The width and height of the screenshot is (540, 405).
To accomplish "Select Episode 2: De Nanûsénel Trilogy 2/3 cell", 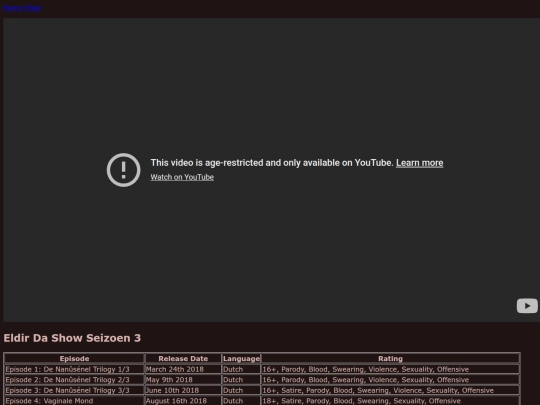I will (x=74, y=380).
